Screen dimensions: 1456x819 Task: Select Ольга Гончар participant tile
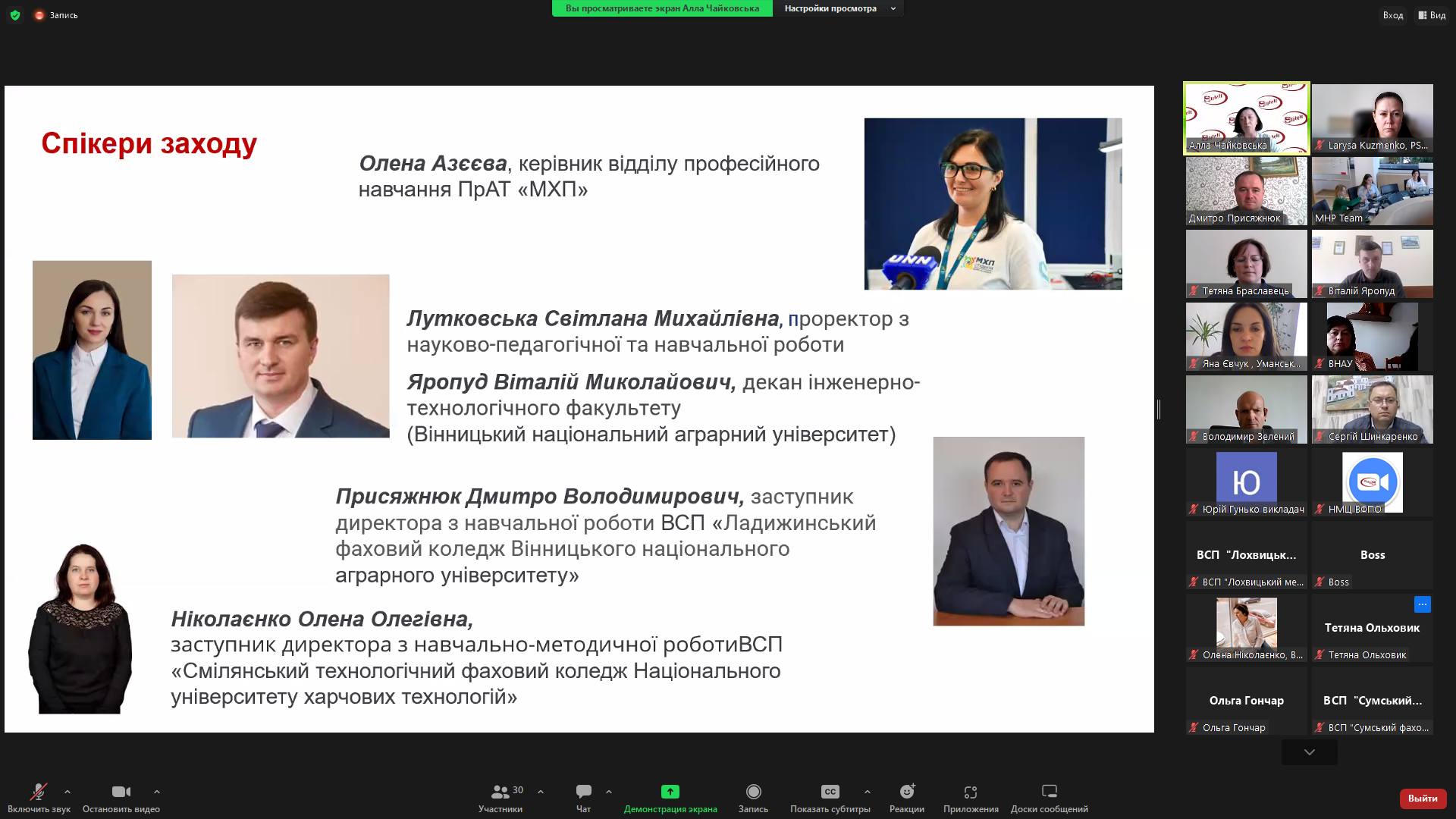point(1247,701)
